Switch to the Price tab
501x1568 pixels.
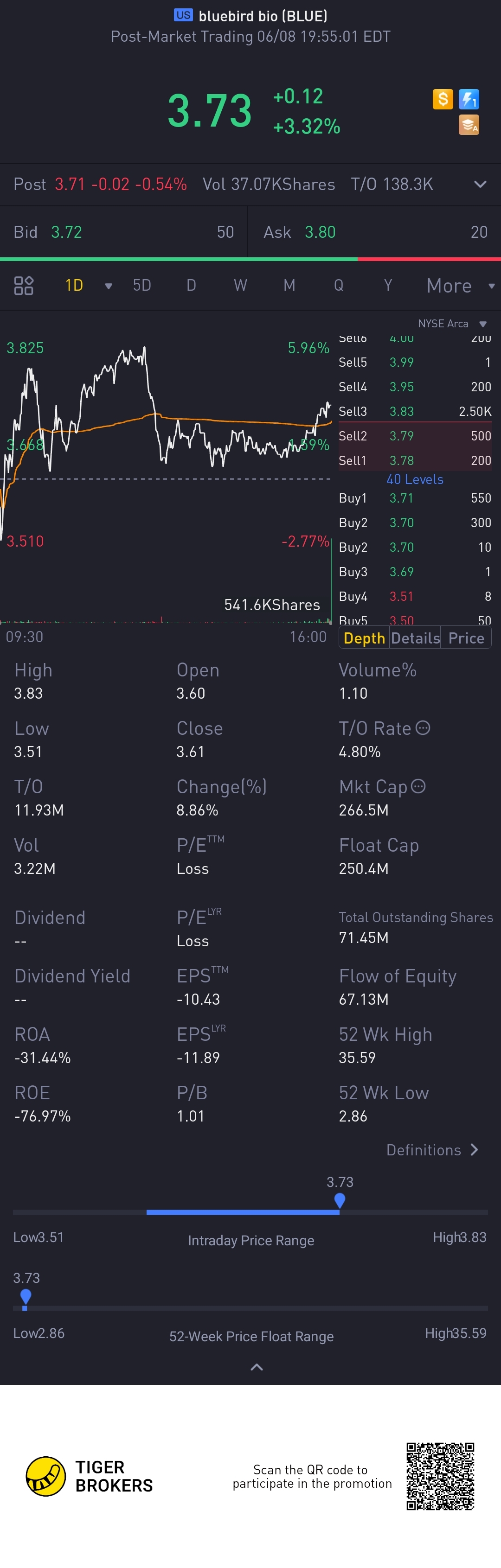pyautogui.click(x=466, y=638)
